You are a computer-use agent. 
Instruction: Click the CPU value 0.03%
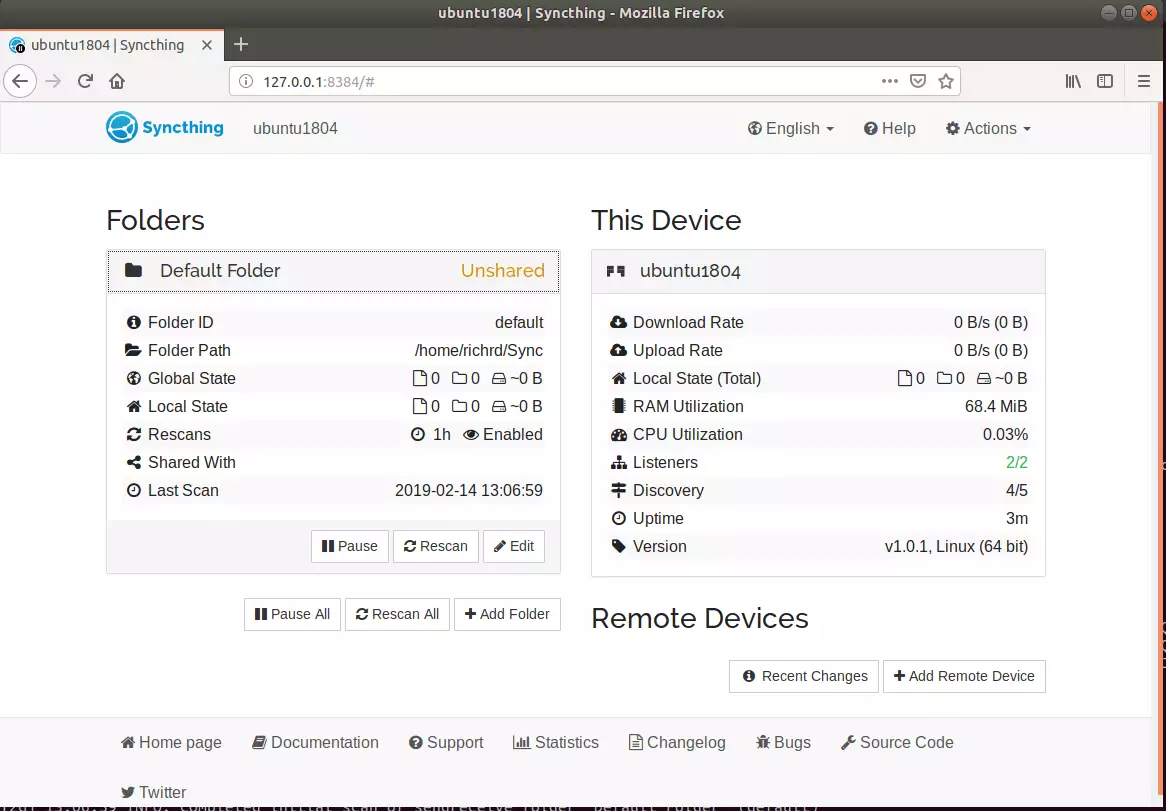pyautogui.click(x=1005, y=434)
